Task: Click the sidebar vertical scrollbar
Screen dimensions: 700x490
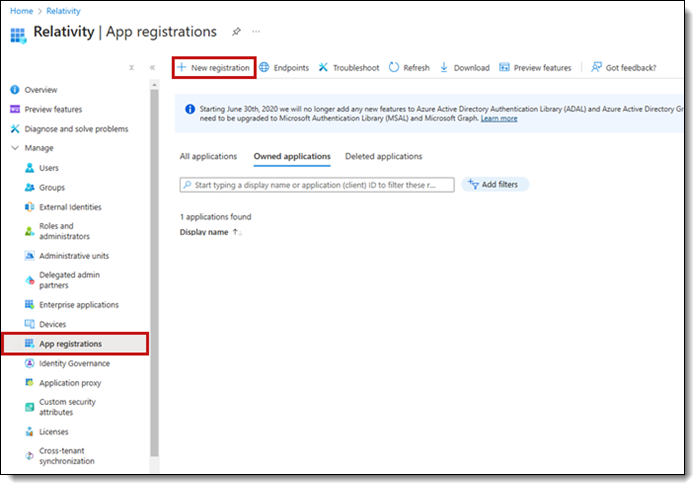Action: [x=154, y=272]
